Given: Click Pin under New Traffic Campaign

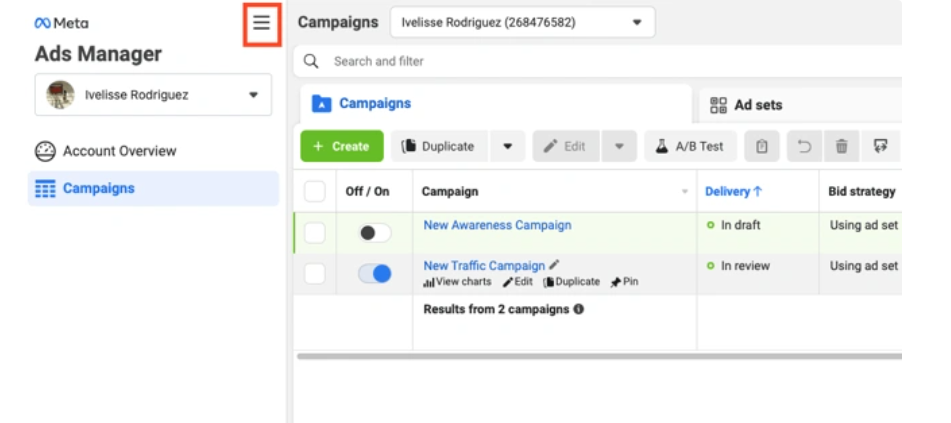Looking at the screenshot, I should pyautogui.click(x=625, y=282).
